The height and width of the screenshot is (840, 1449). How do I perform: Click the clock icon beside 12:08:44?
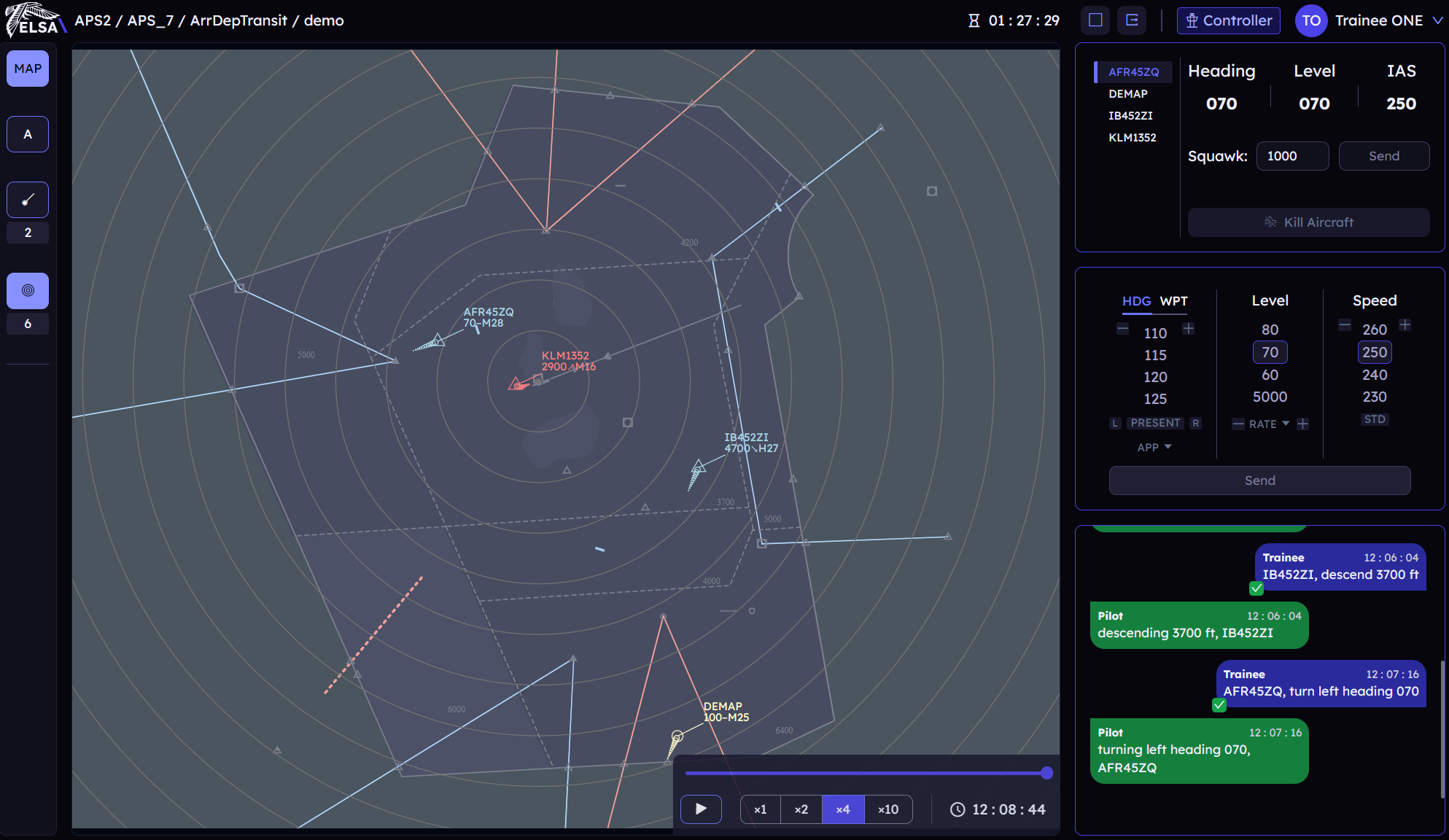(x=957, y=809)
